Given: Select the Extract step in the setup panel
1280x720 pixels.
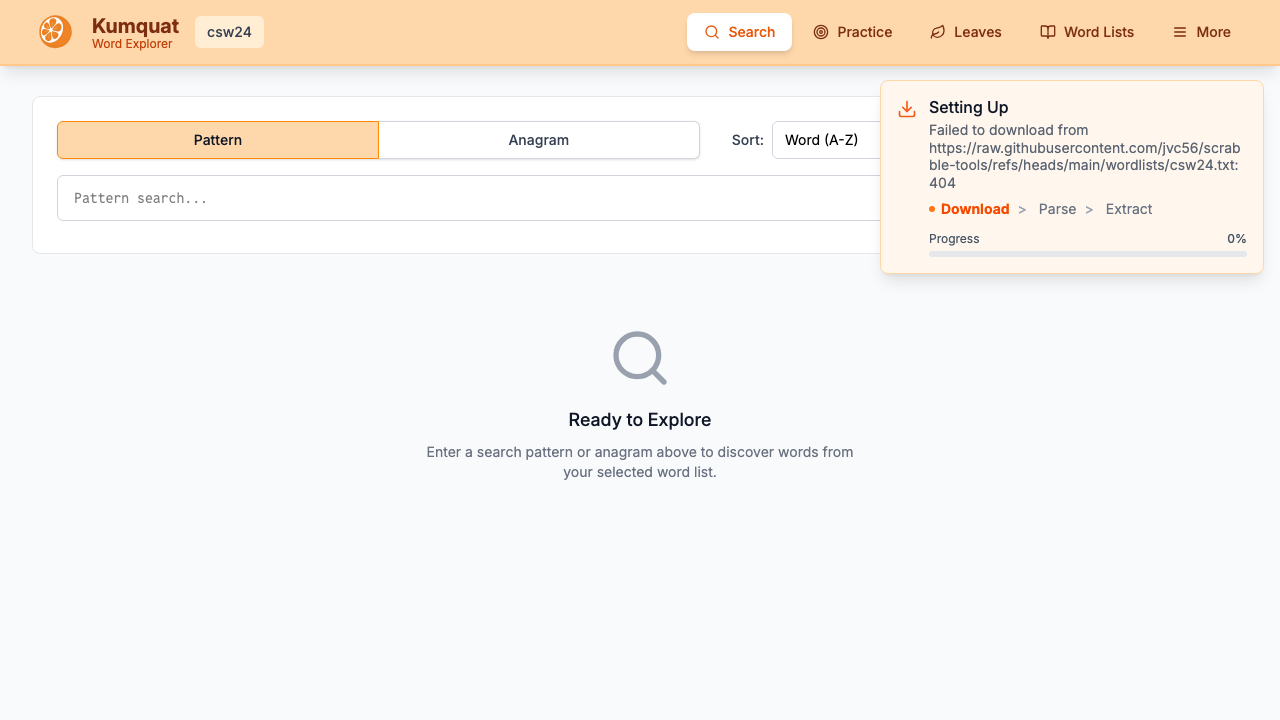Looking at the screenshot, I should click(x=1128, y=209).
